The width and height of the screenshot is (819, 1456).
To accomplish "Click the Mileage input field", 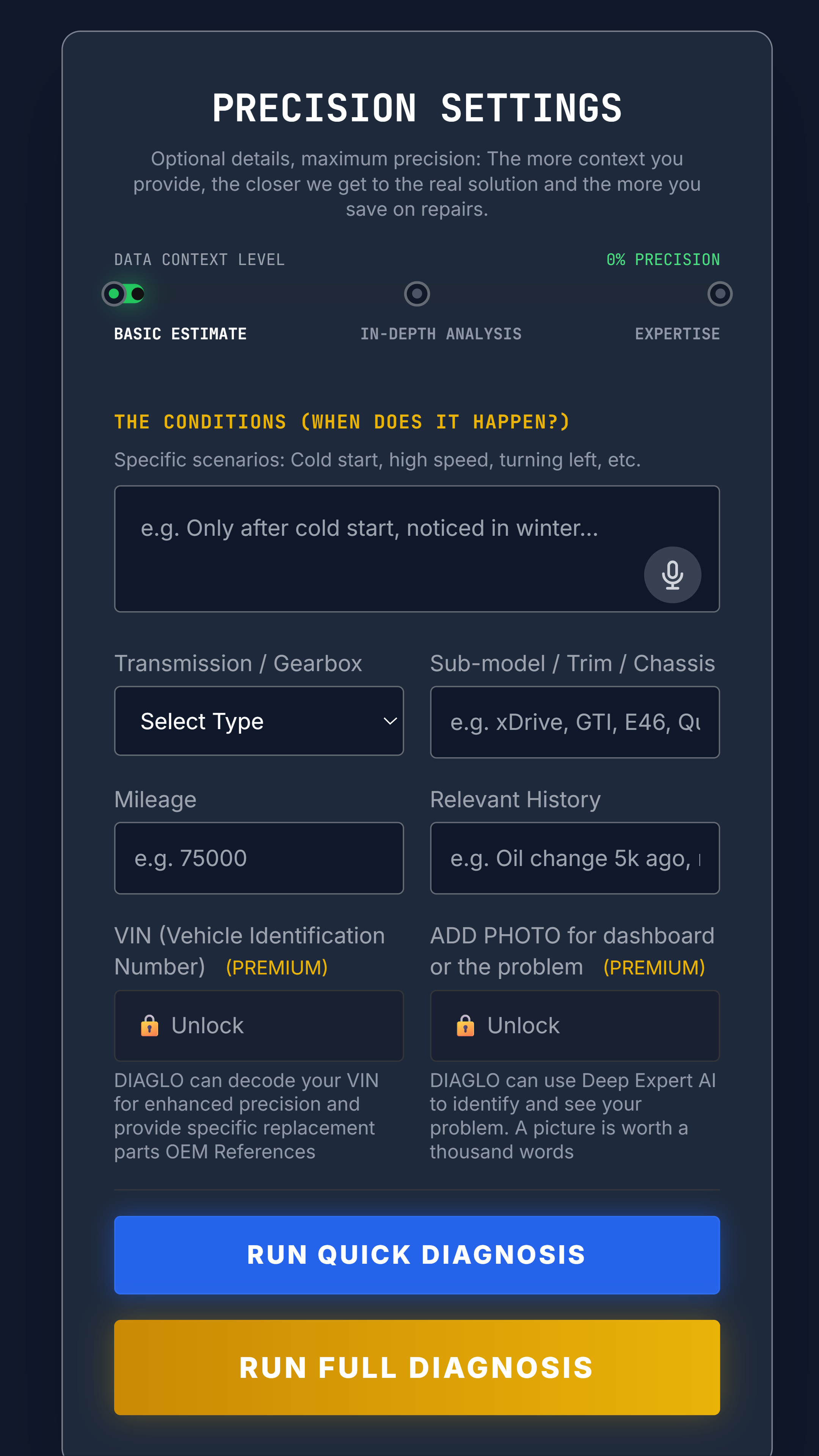I will [x=258, y=858].
